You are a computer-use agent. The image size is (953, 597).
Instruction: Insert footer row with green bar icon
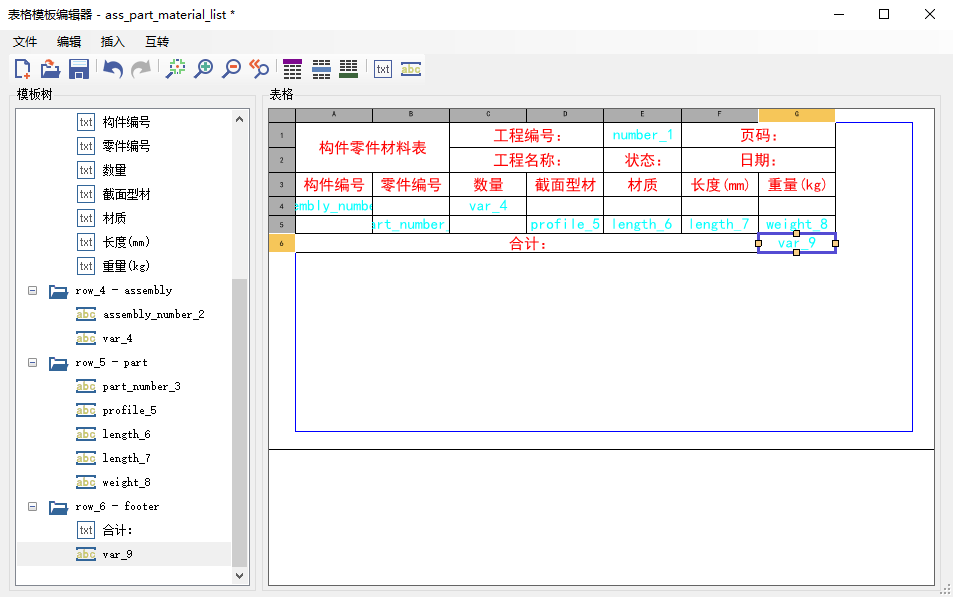(349, 69)
